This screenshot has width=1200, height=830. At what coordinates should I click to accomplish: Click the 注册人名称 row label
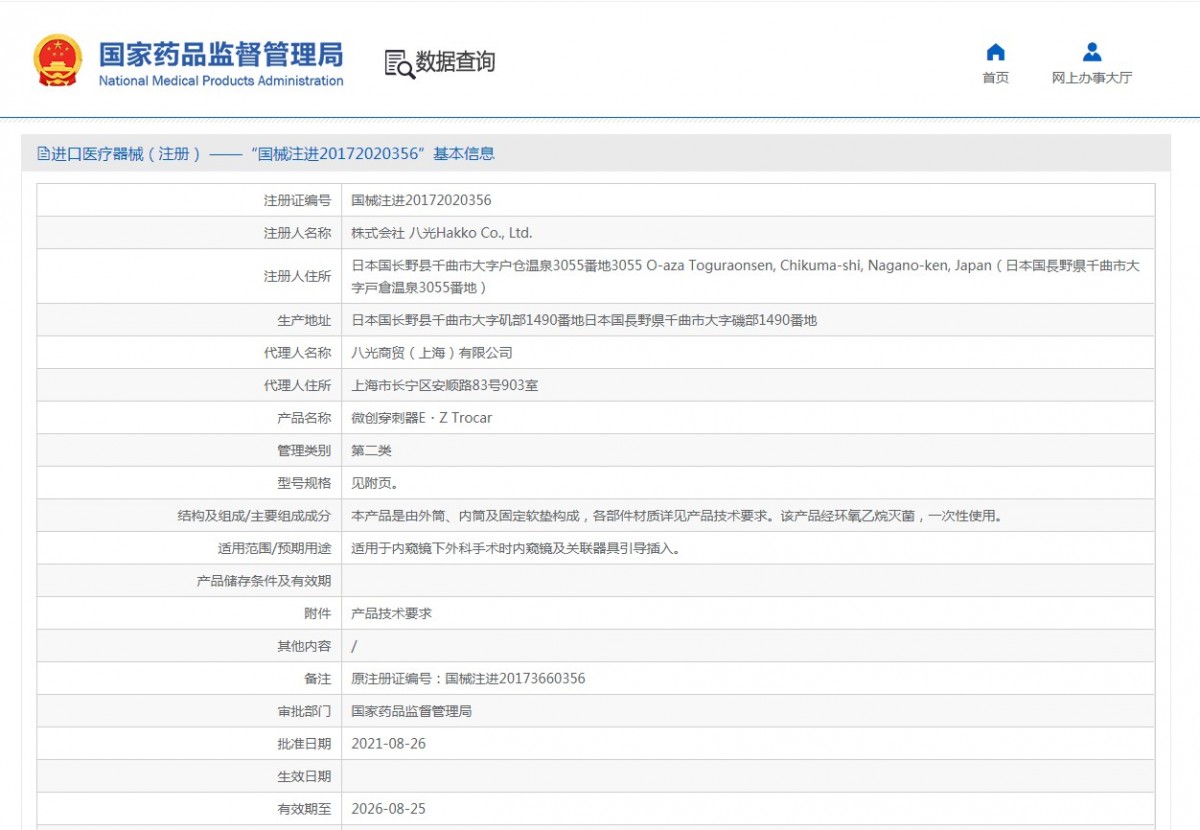[297, 233]
